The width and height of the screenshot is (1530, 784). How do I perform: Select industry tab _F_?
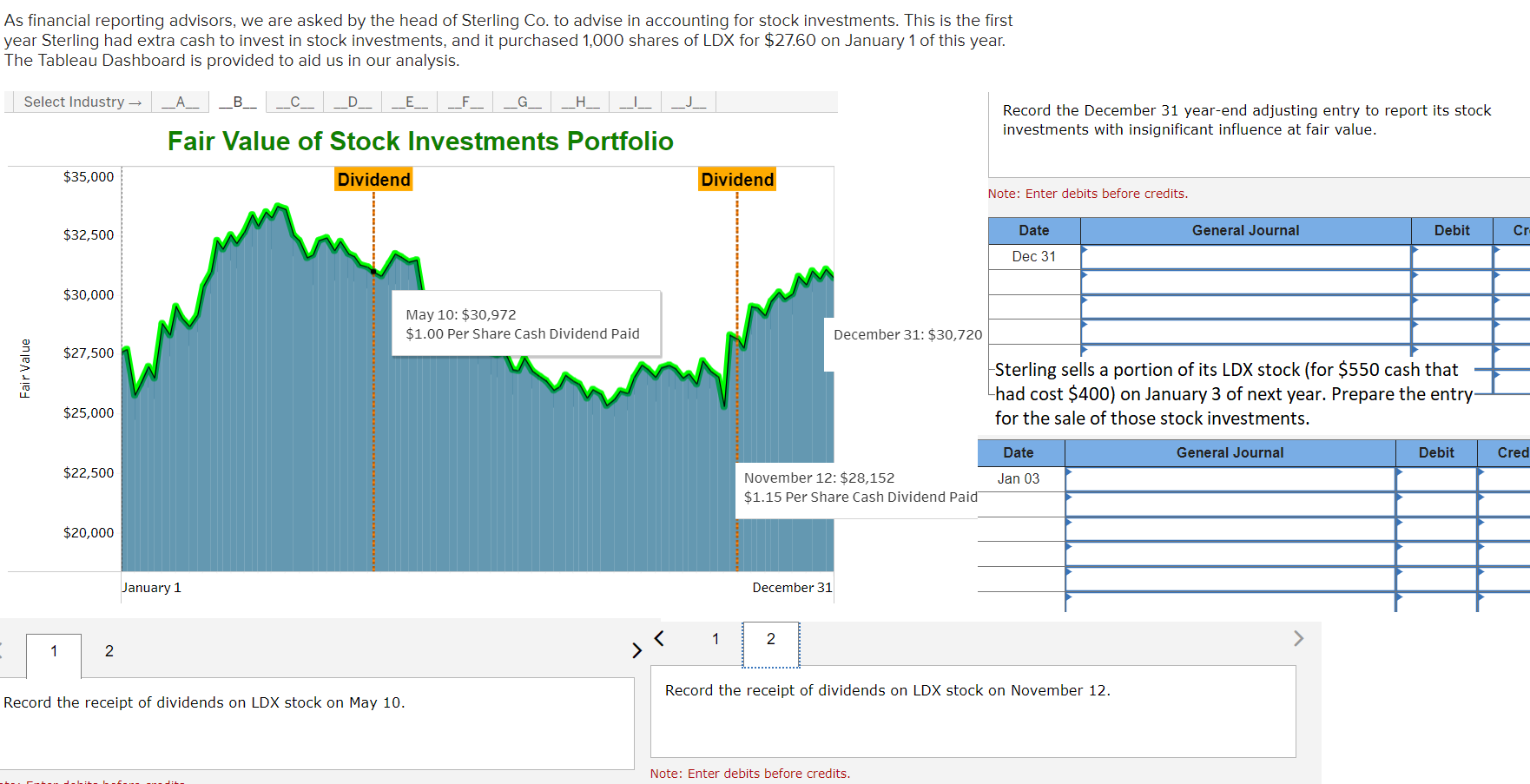click(x=465, y=102)
